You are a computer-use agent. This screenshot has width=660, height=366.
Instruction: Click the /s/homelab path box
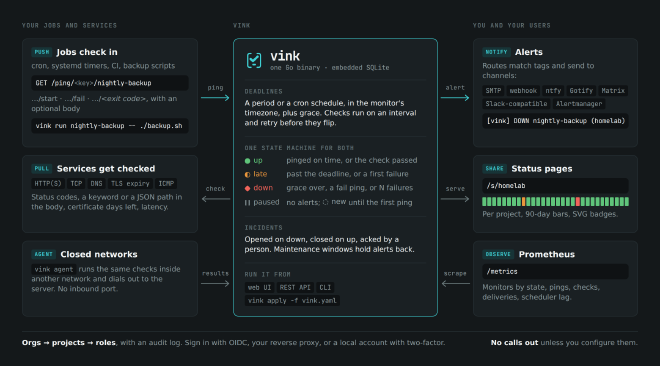click(556, 186)
